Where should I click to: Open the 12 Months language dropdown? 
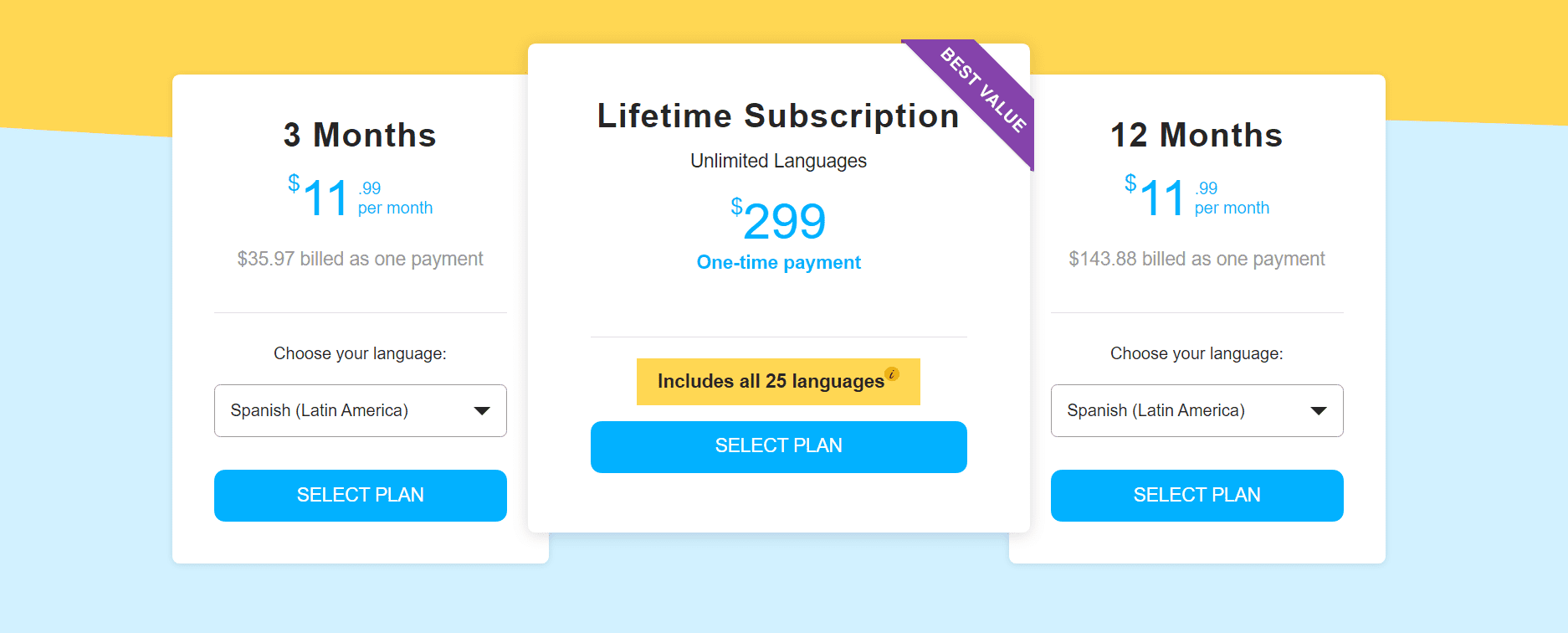(1196, 410)
